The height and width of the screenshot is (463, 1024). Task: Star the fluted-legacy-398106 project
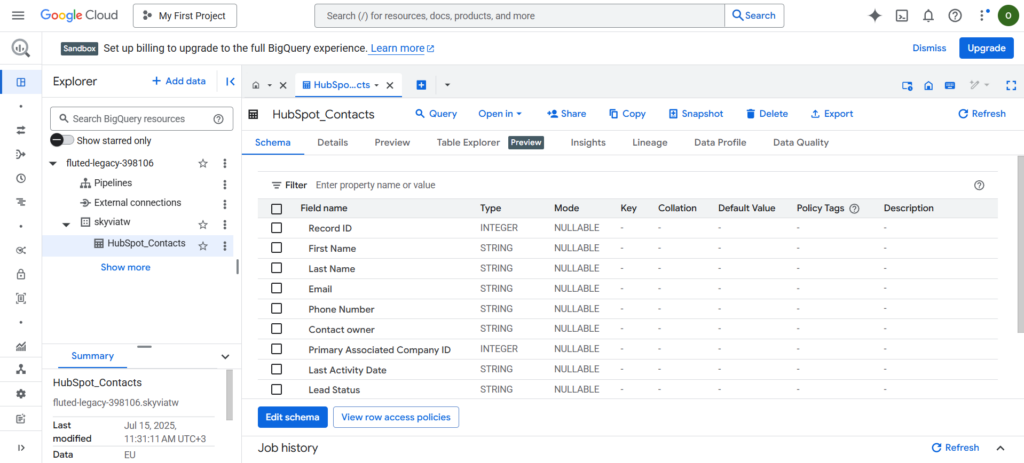203,163
